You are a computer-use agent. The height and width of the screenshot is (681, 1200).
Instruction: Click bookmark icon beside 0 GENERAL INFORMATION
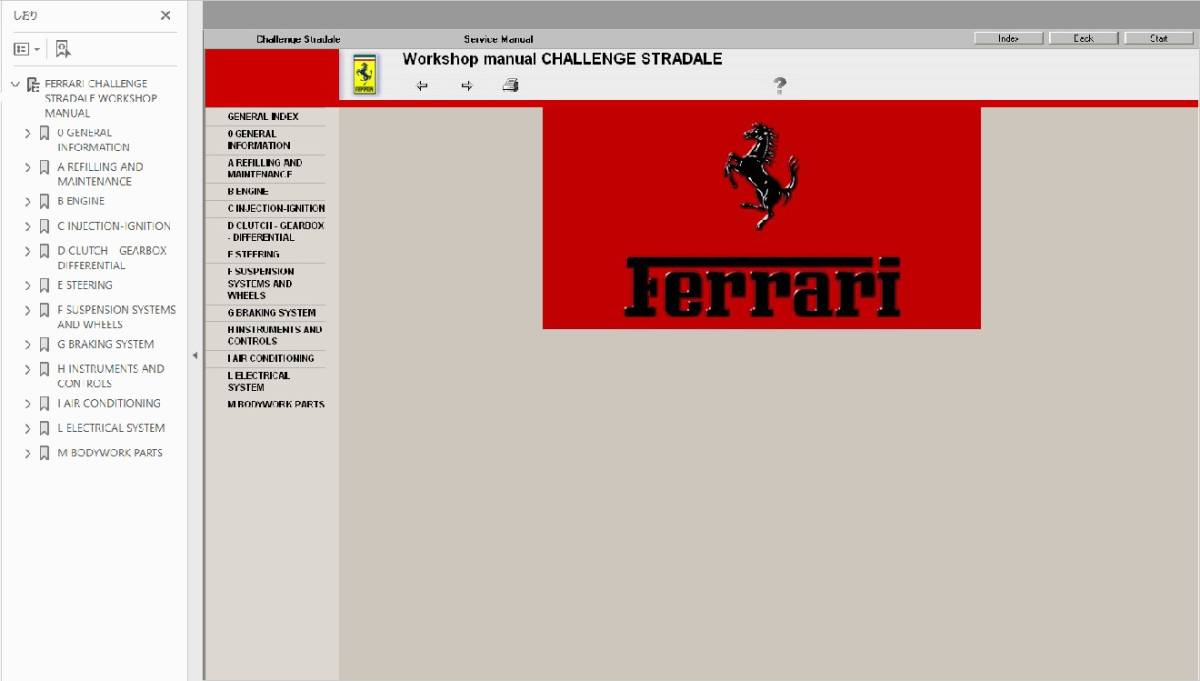pyautogui.click(x=44, y=133)
